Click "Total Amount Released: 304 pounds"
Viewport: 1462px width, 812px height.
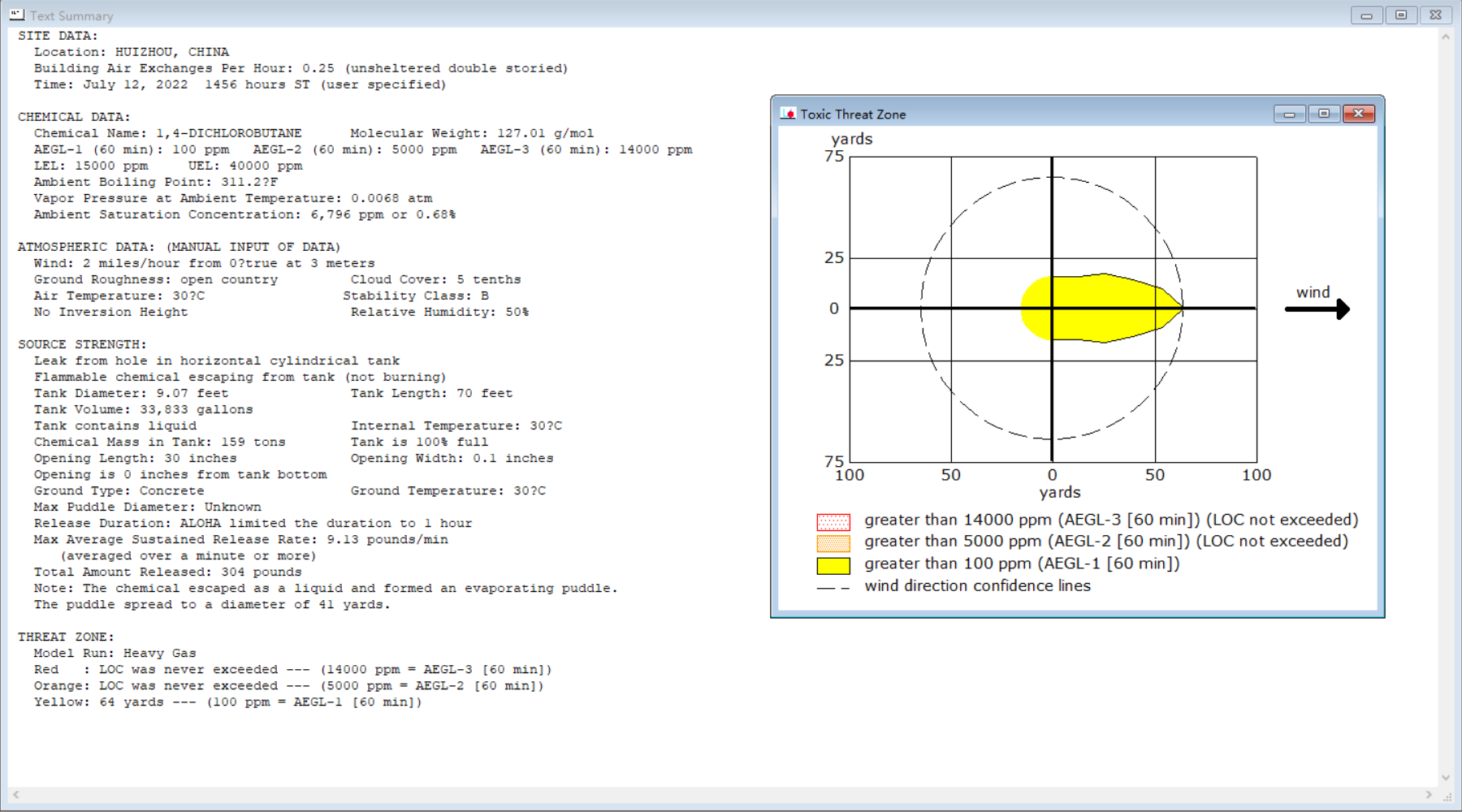click(x=168, y=572)
